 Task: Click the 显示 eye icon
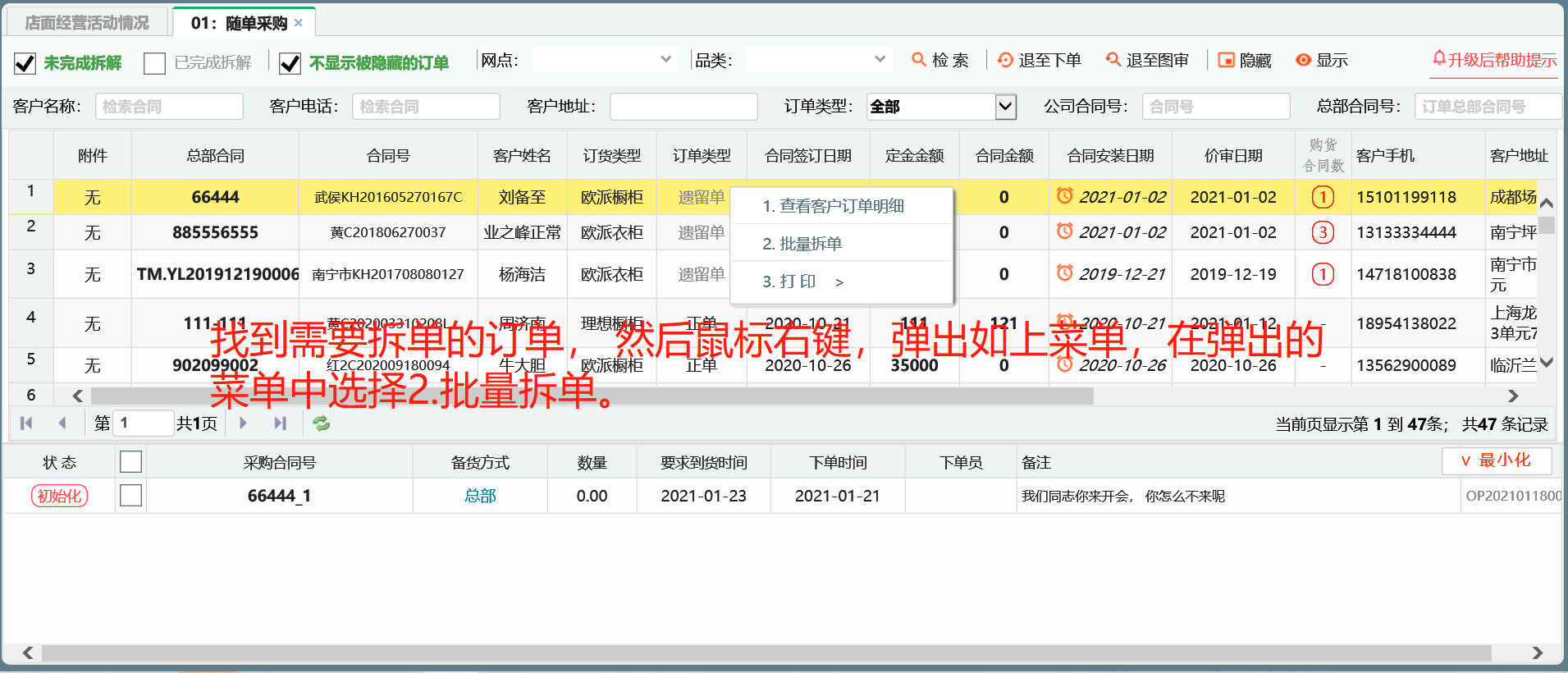pyautogui.click(x=1303, y=60)
